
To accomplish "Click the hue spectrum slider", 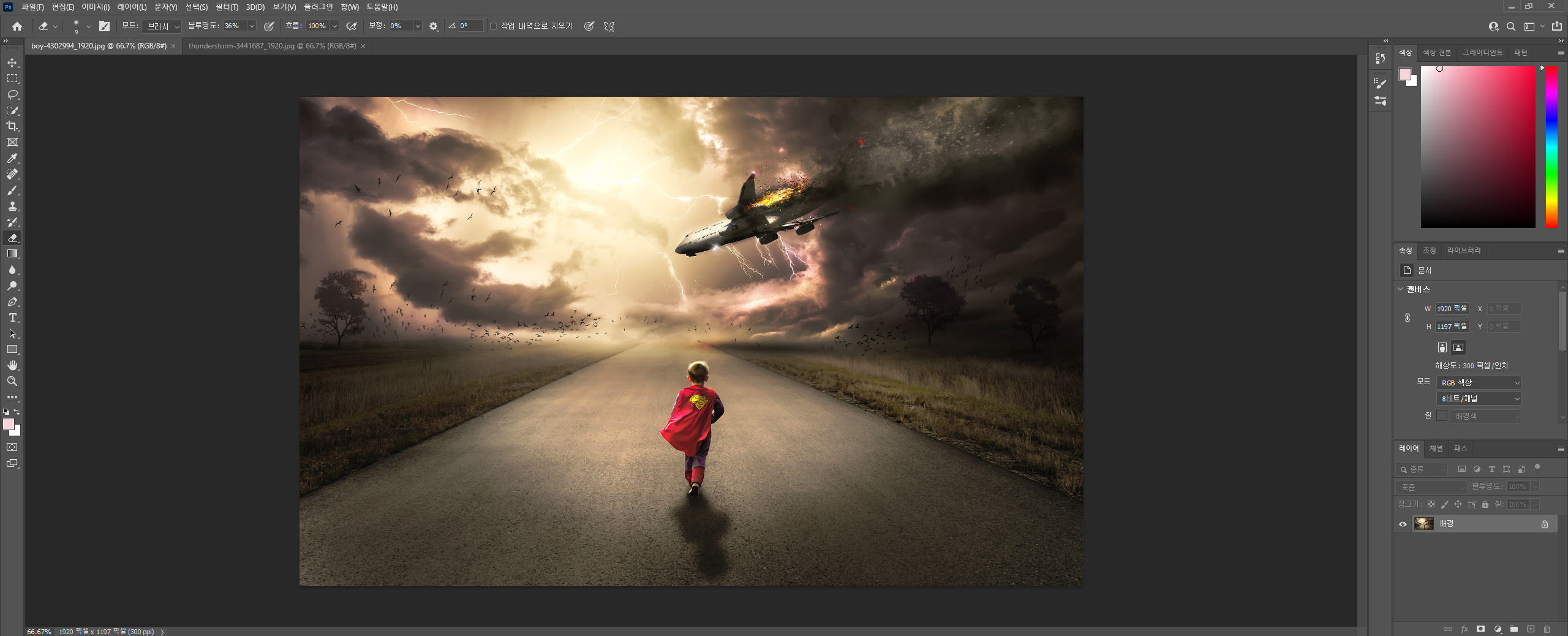I will coord(1551,147).
